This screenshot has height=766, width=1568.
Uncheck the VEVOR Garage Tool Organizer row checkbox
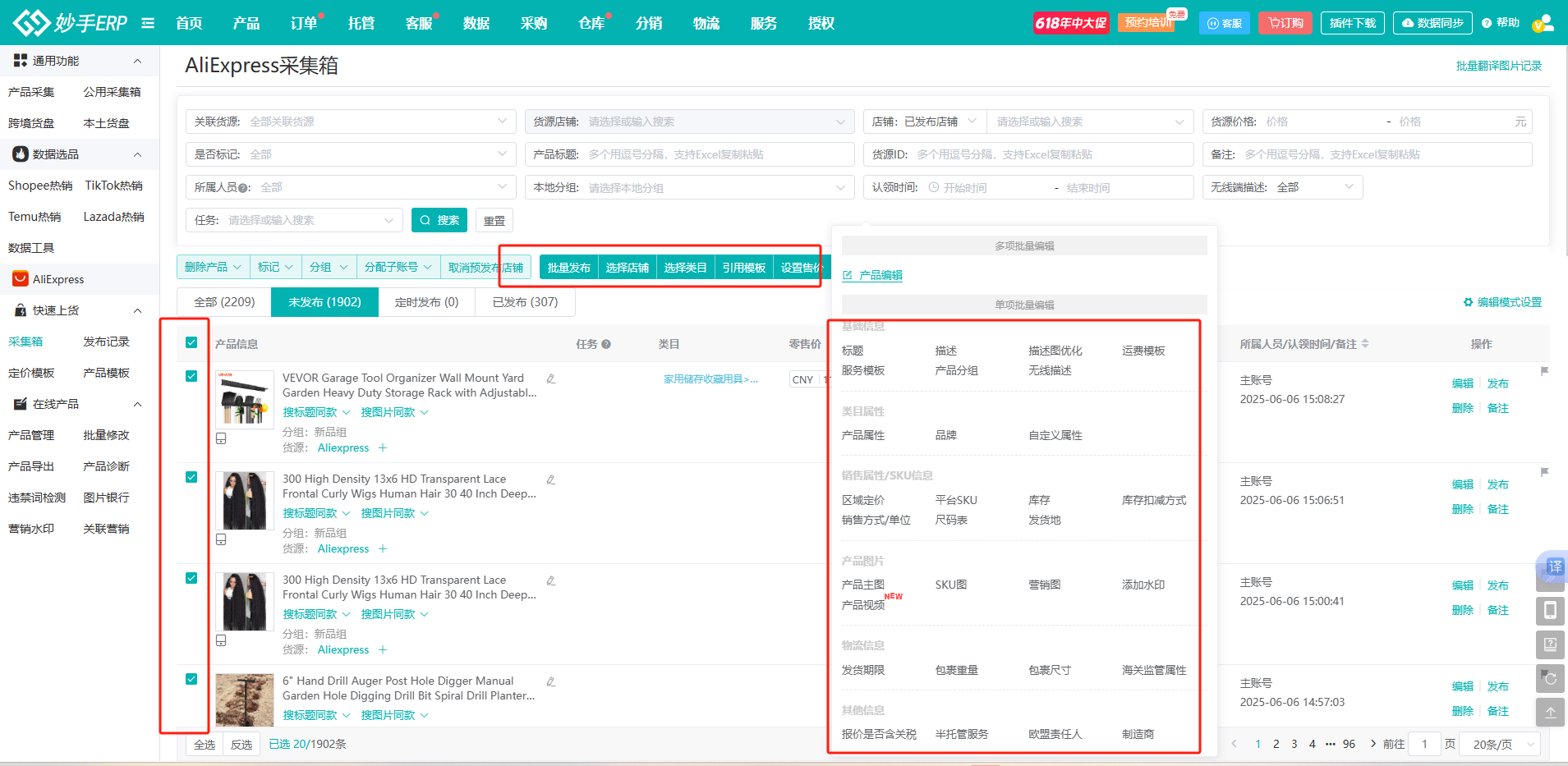click(191, 376)
